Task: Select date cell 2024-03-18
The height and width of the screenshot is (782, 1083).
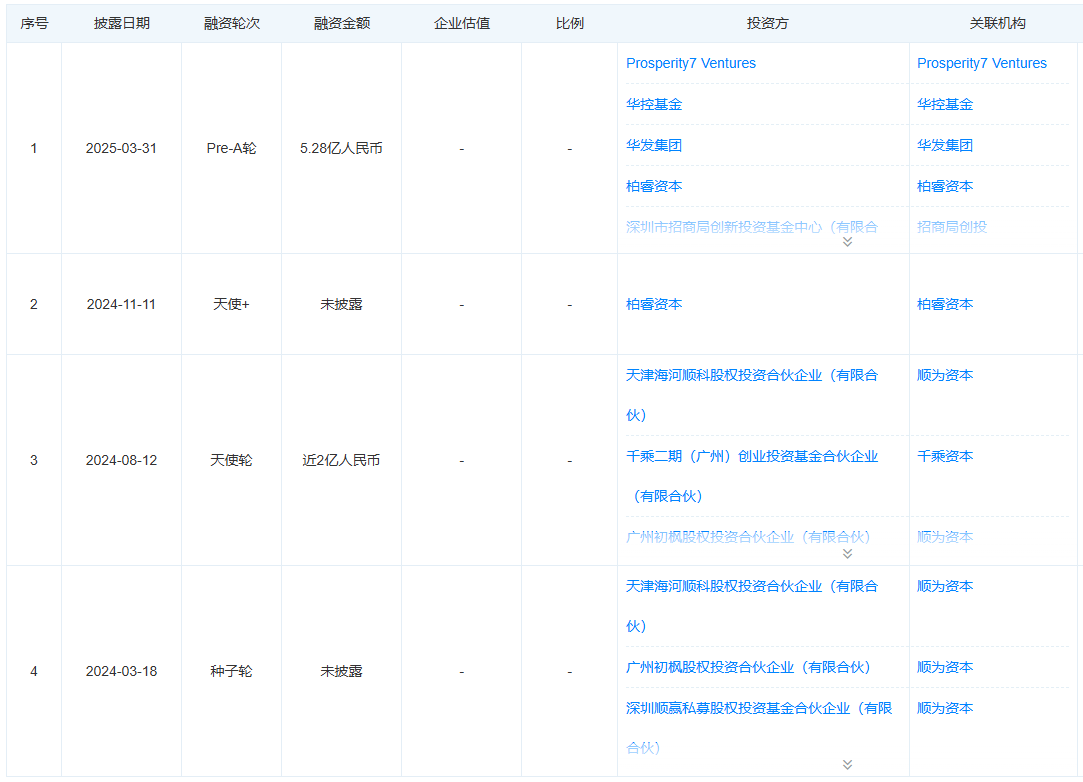Action: 121,671
